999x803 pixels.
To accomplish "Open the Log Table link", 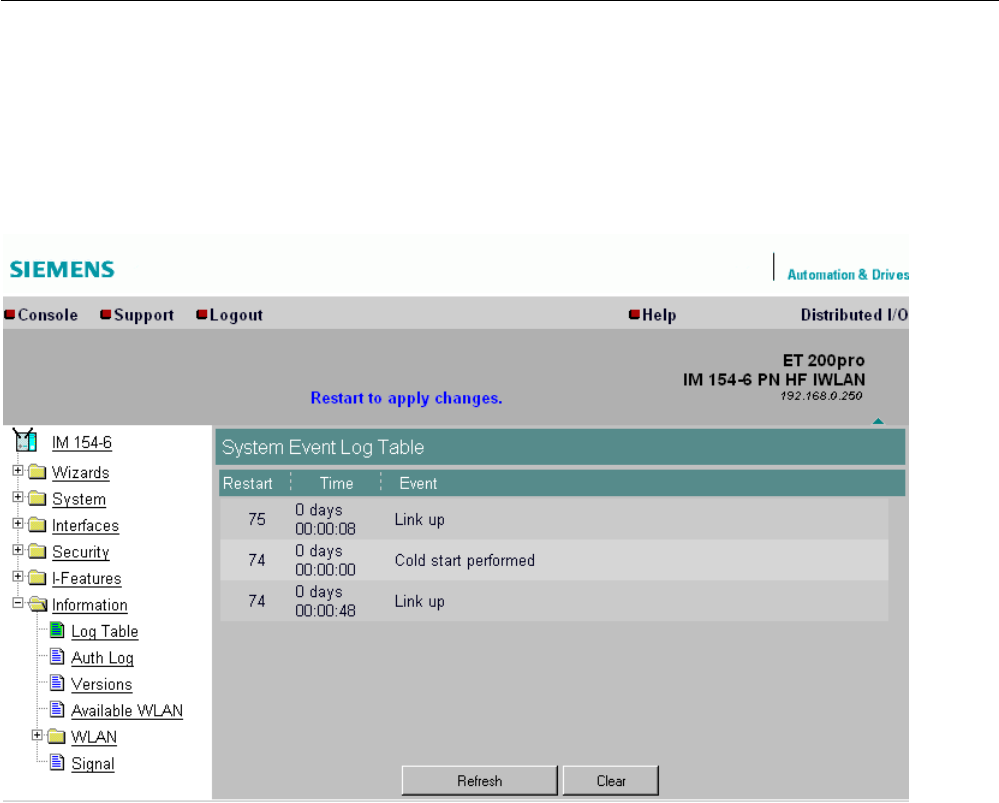I will (x=104, y=632).
